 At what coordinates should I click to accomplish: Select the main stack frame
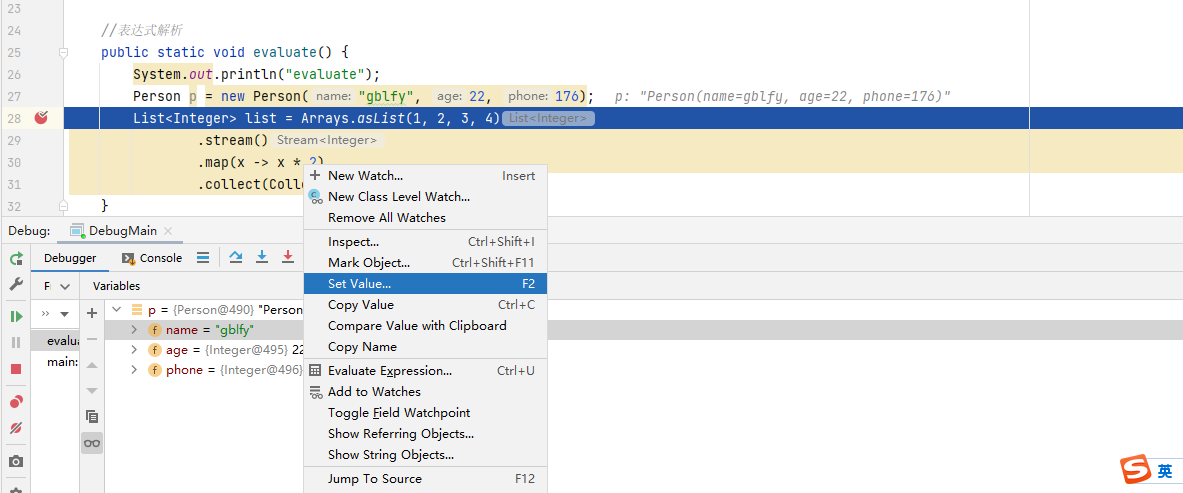tap(55, 362)
